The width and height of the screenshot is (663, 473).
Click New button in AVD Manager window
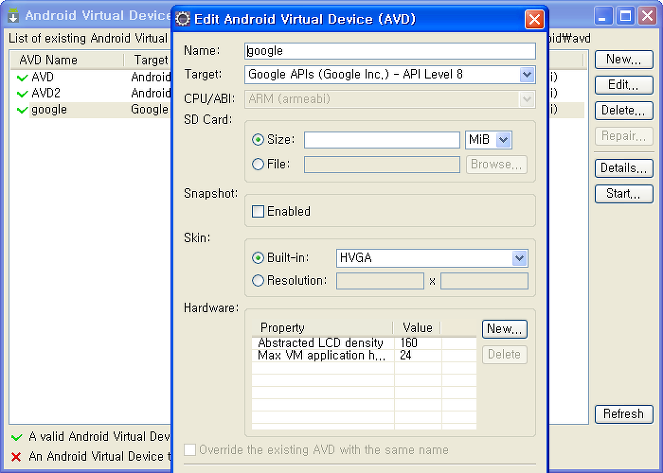[624, 60]
